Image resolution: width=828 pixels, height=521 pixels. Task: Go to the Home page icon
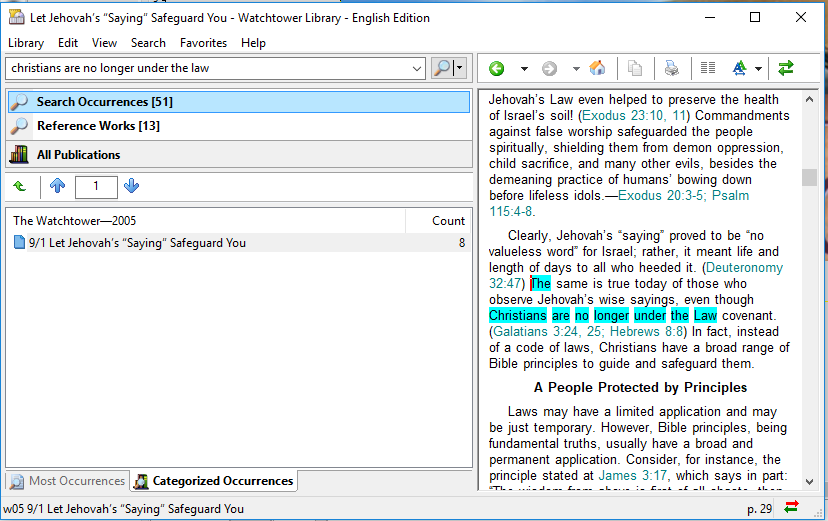click(x=597, y=68)
